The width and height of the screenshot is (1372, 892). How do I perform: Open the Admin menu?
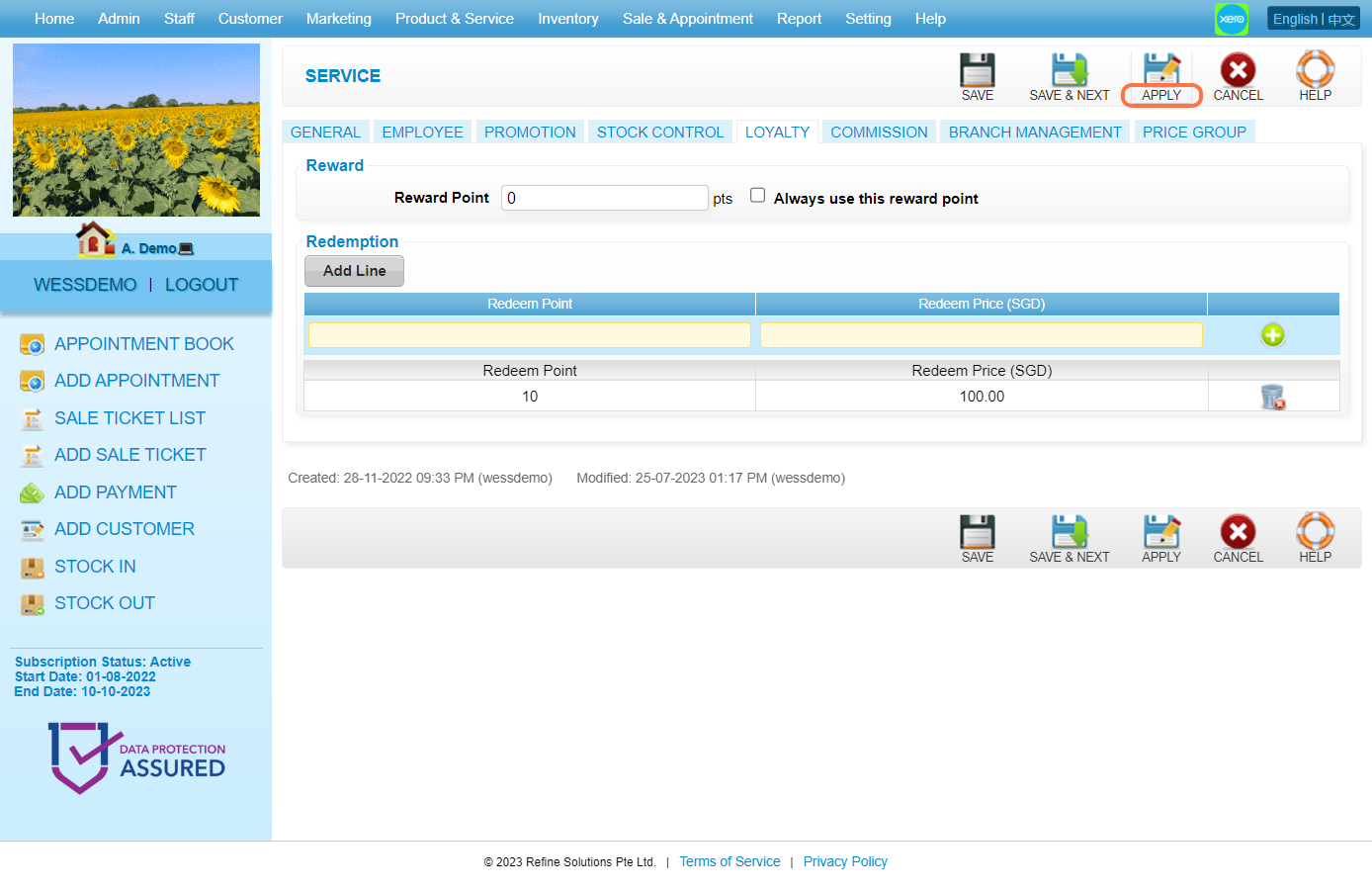click(x=119, y=19)
